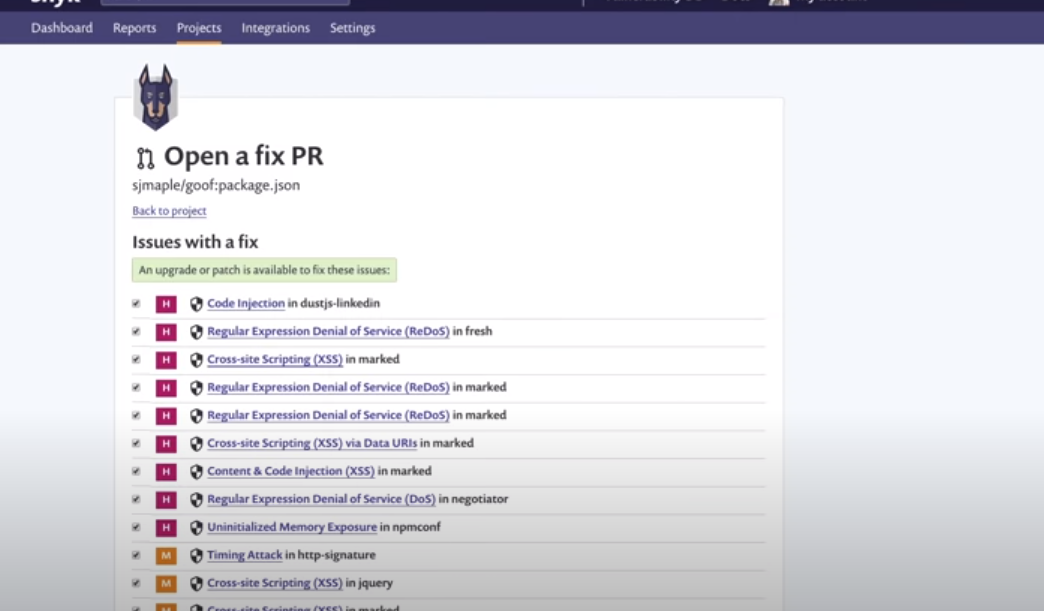
Task: Select the Projects nav item
Action: tap(198, 28)
